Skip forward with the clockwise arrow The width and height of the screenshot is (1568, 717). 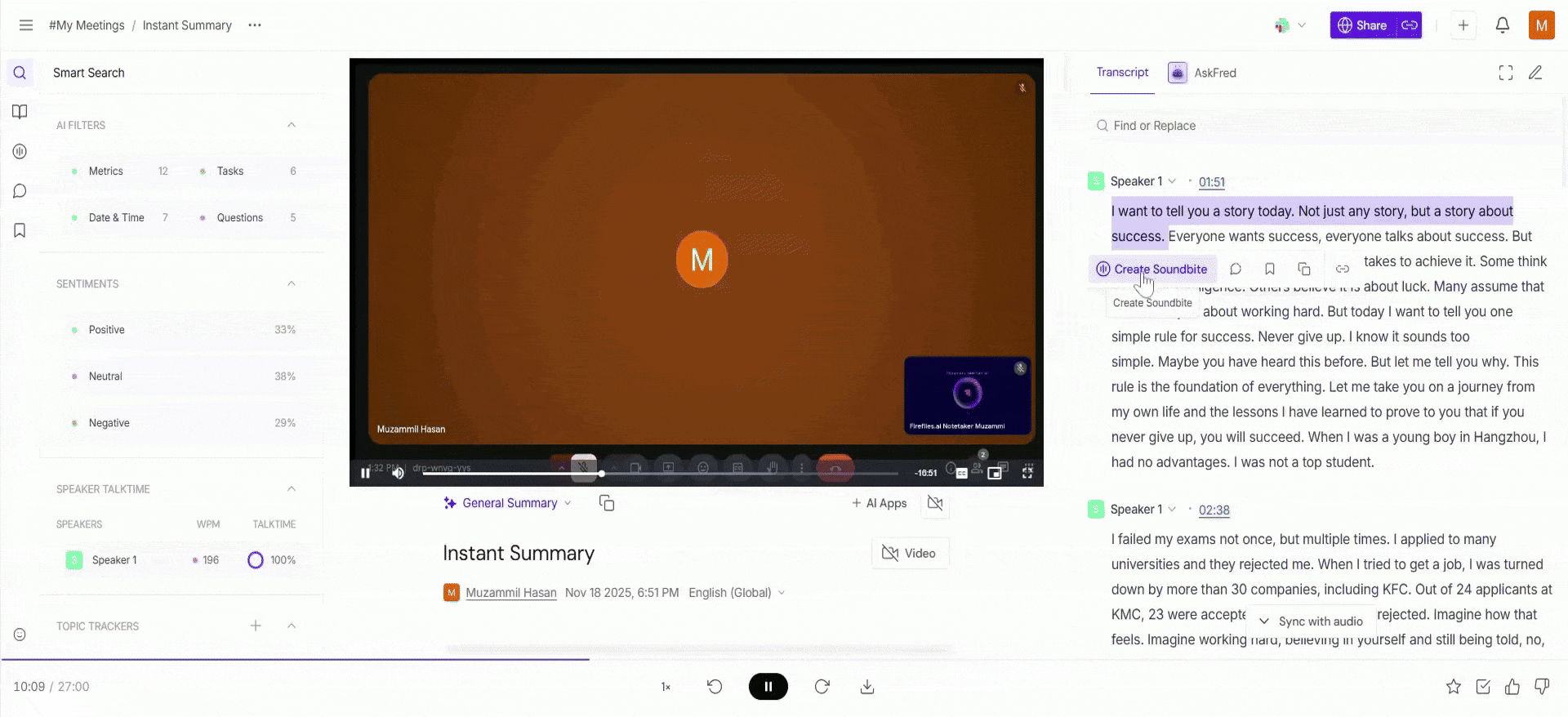tap(822, 687)
